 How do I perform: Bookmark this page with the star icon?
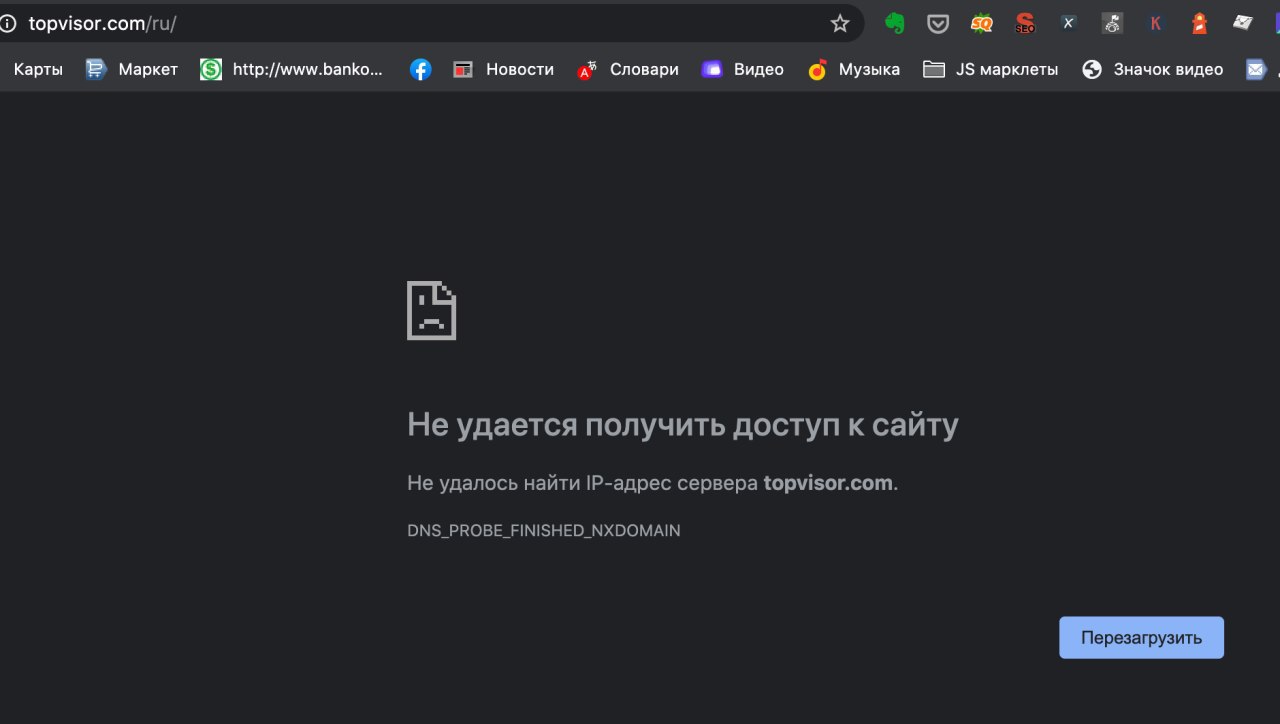coord(840,23)
